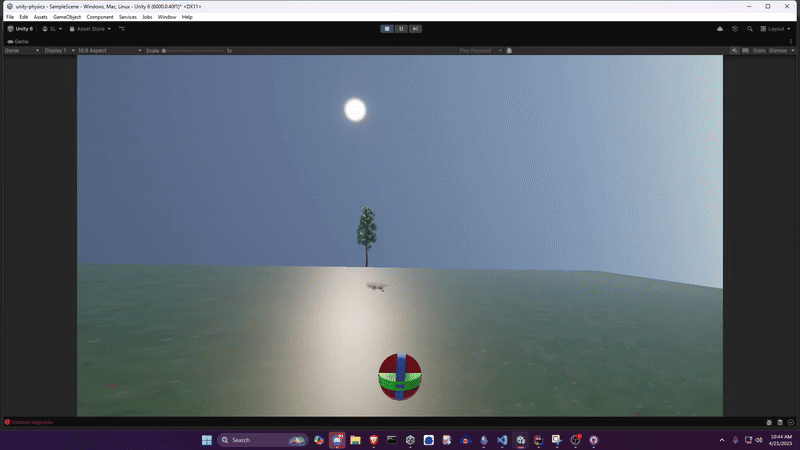This screenshot has height=450, width=800.
Task: Click the tree on the hill
Action: tap(366, 236)
